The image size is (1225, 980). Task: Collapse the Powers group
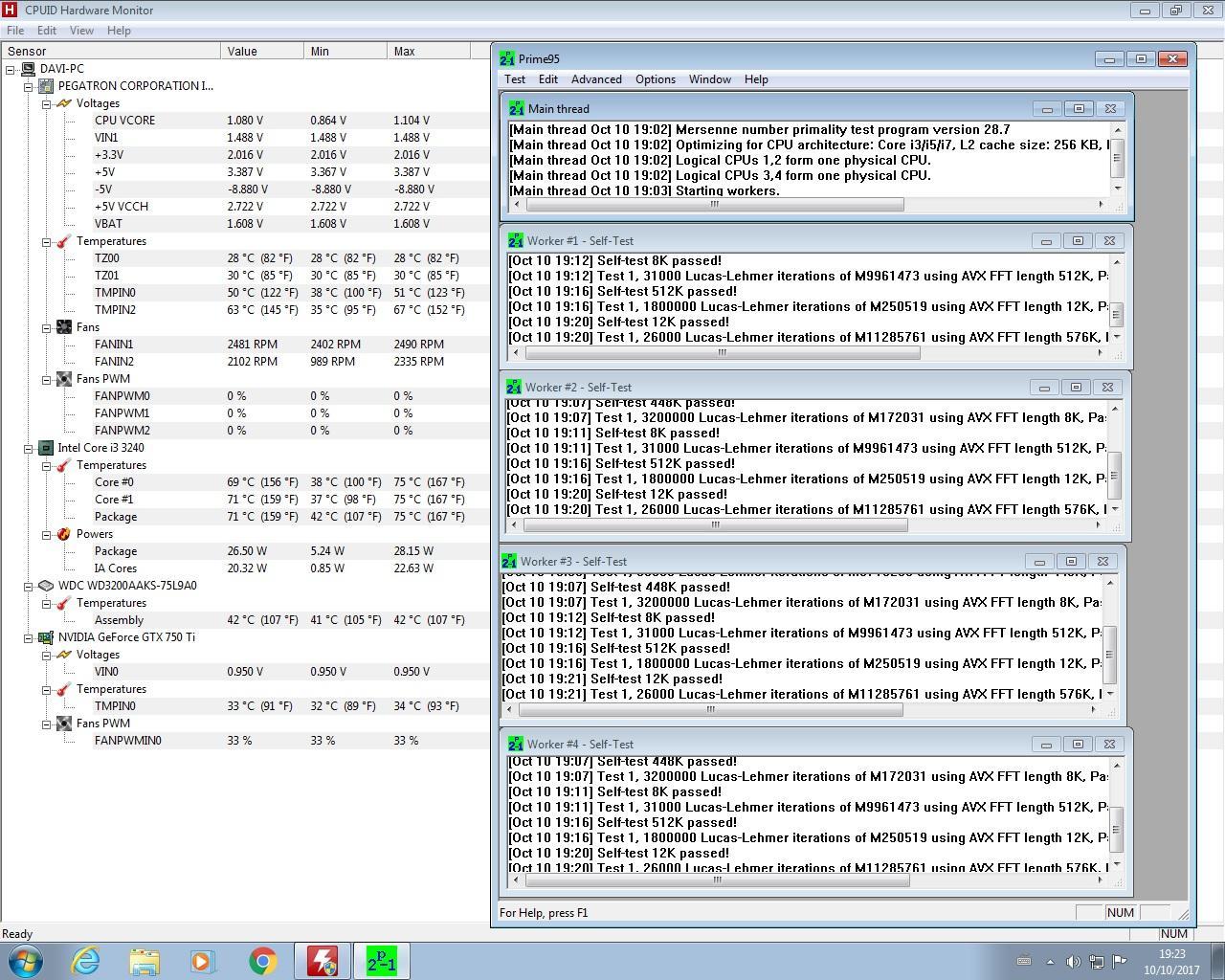46,534
